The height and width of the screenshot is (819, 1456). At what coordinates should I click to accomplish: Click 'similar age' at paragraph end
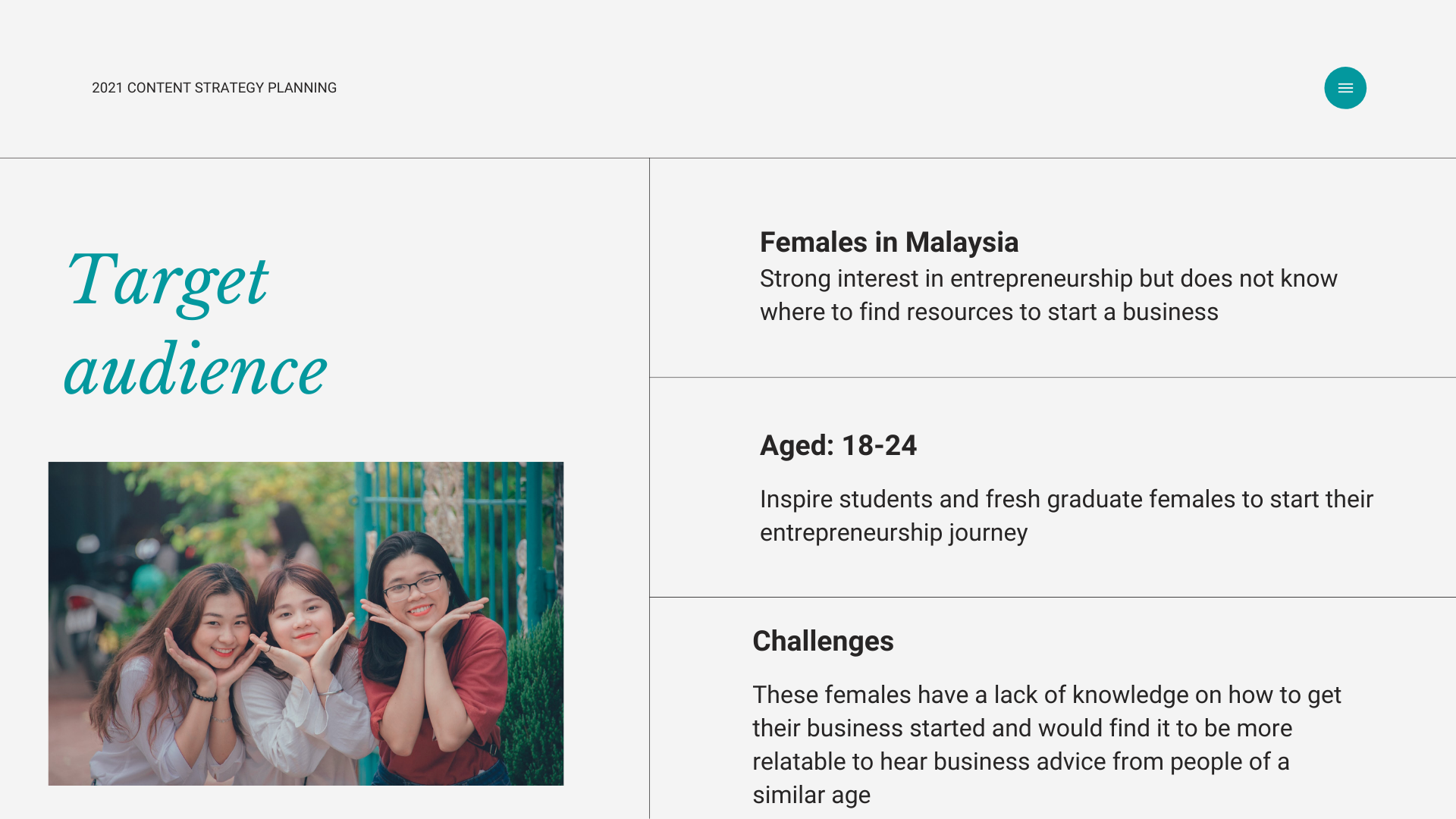click(811, 795)
